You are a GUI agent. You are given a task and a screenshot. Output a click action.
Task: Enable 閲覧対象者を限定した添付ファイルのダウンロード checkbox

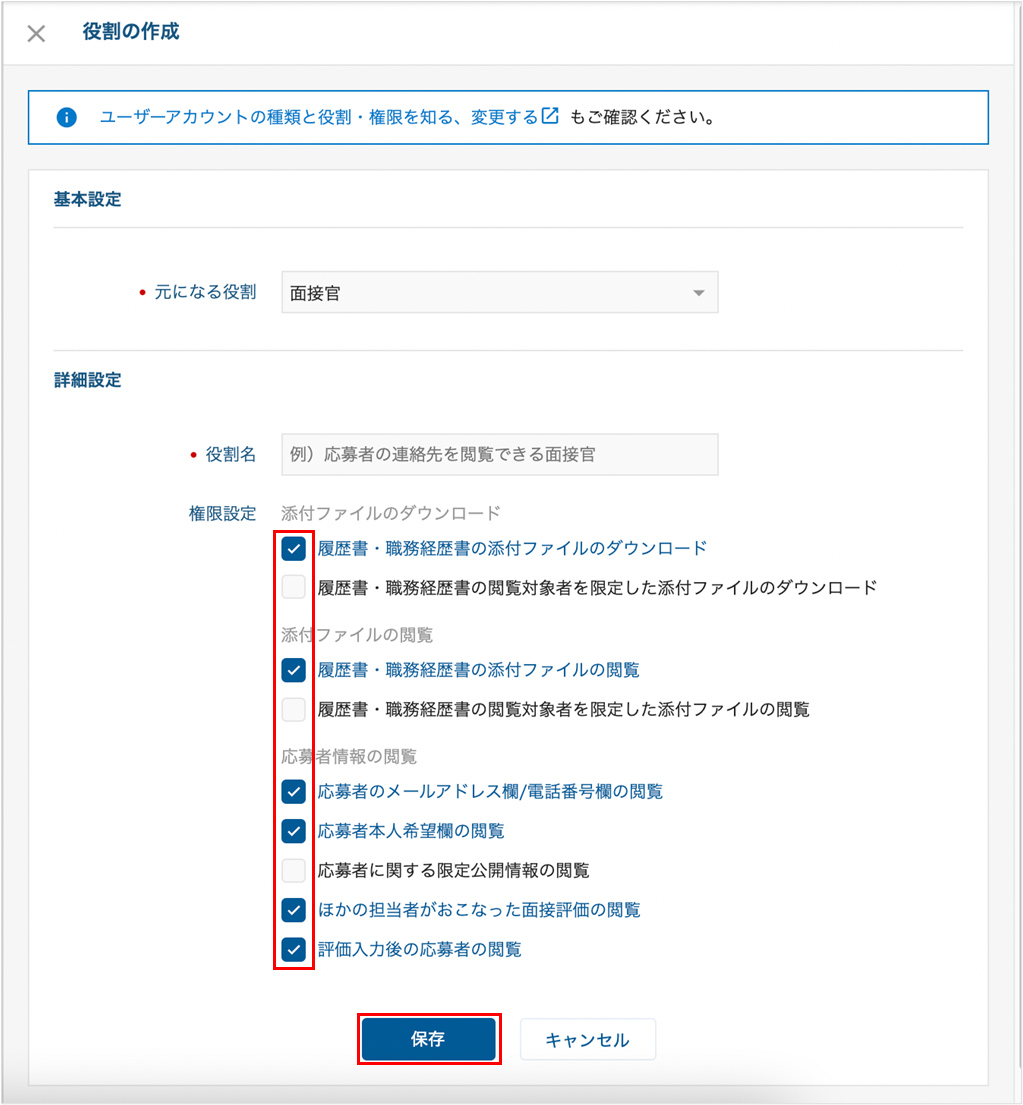[294, 588]
